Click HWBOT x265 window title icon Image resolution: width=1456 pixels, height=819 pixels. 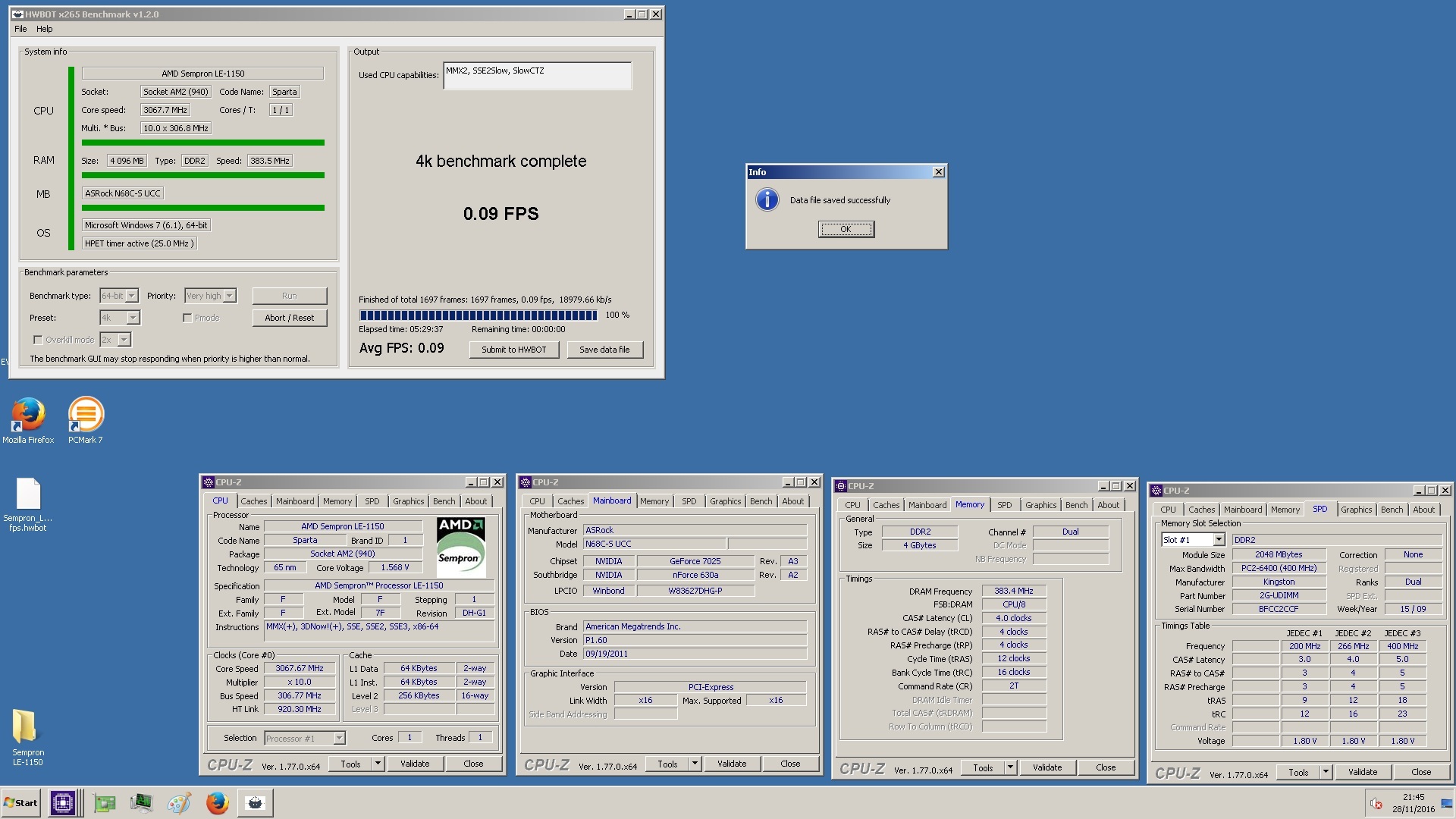(x=17, y=14)
